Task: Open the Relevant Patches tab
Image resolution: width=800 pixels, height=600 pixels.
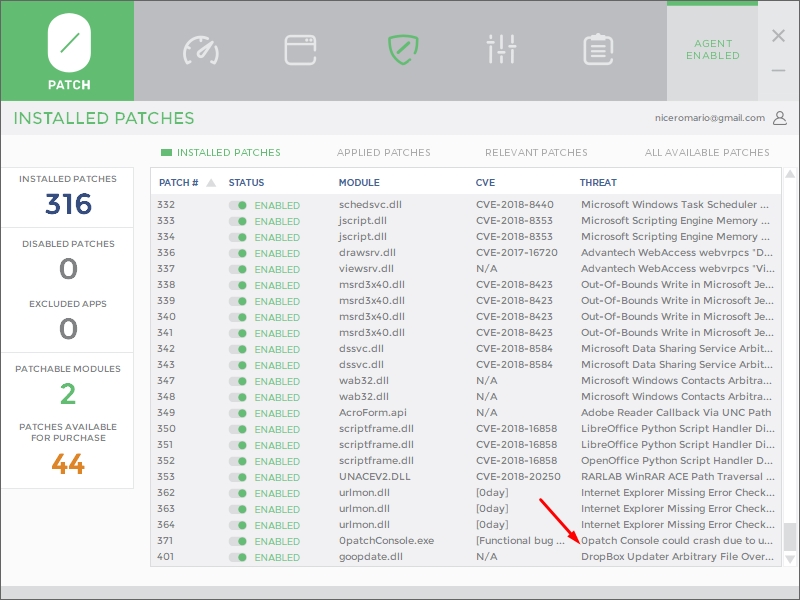Action: 536,153
